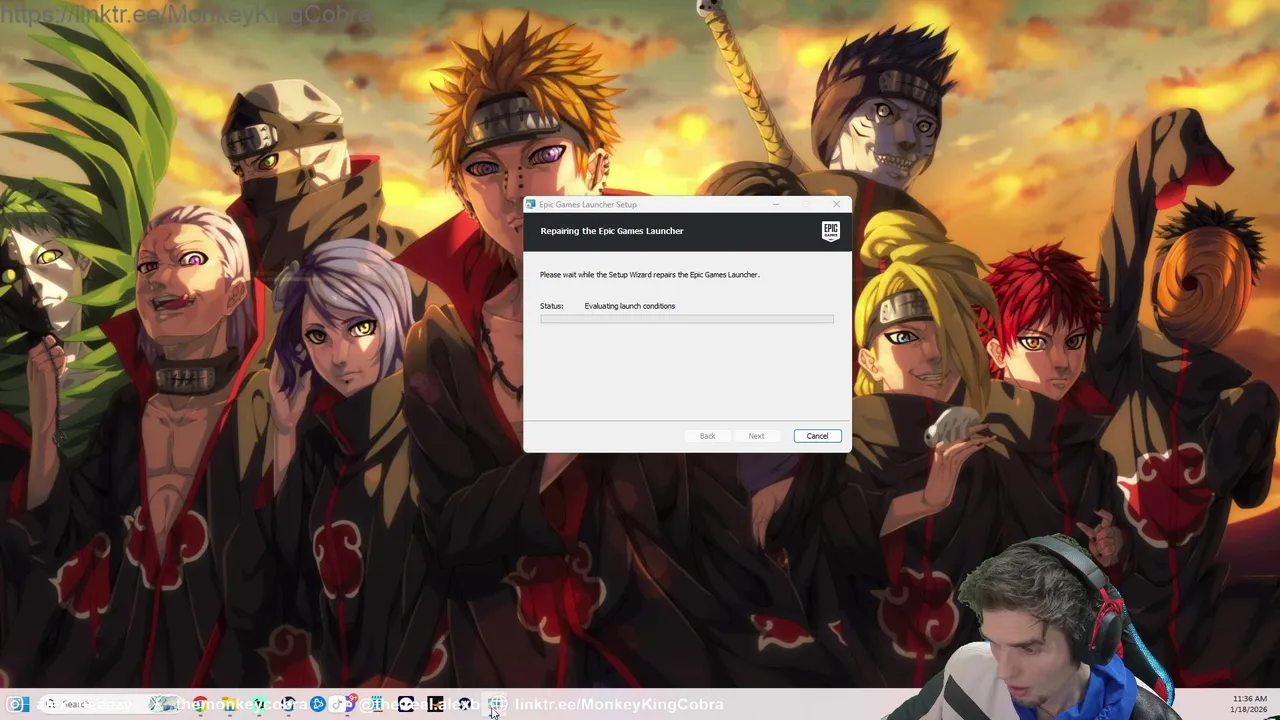
Task: Click the taskbar icon with the 9+ badge
Action: [350, 704]
